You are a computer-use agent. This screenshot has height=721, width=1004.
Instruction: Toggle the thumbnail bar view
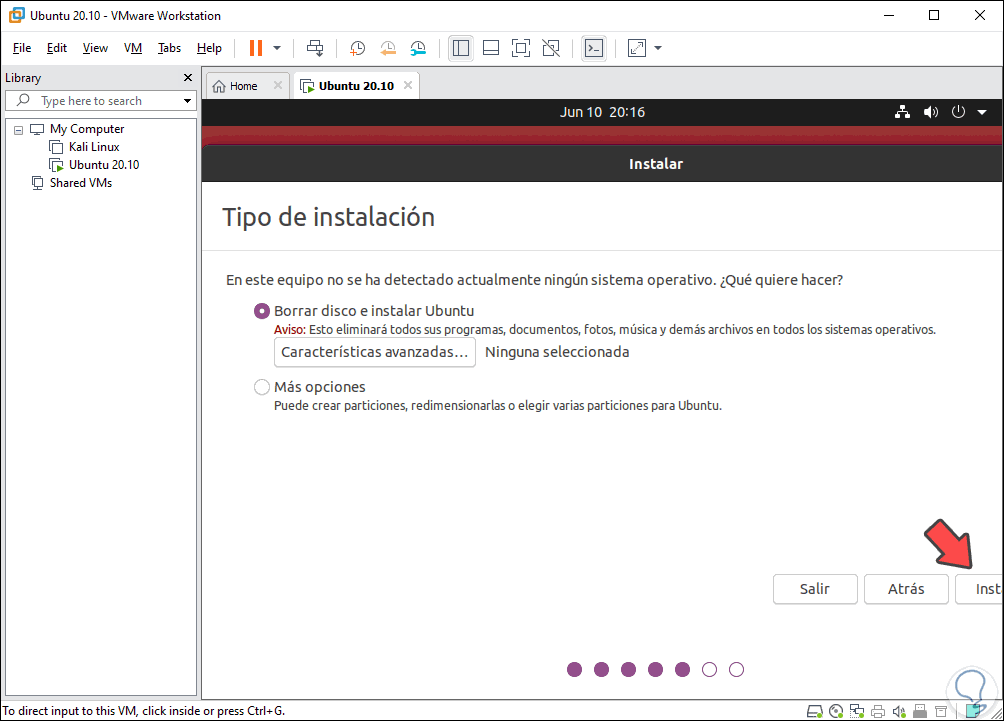point(491,48)
